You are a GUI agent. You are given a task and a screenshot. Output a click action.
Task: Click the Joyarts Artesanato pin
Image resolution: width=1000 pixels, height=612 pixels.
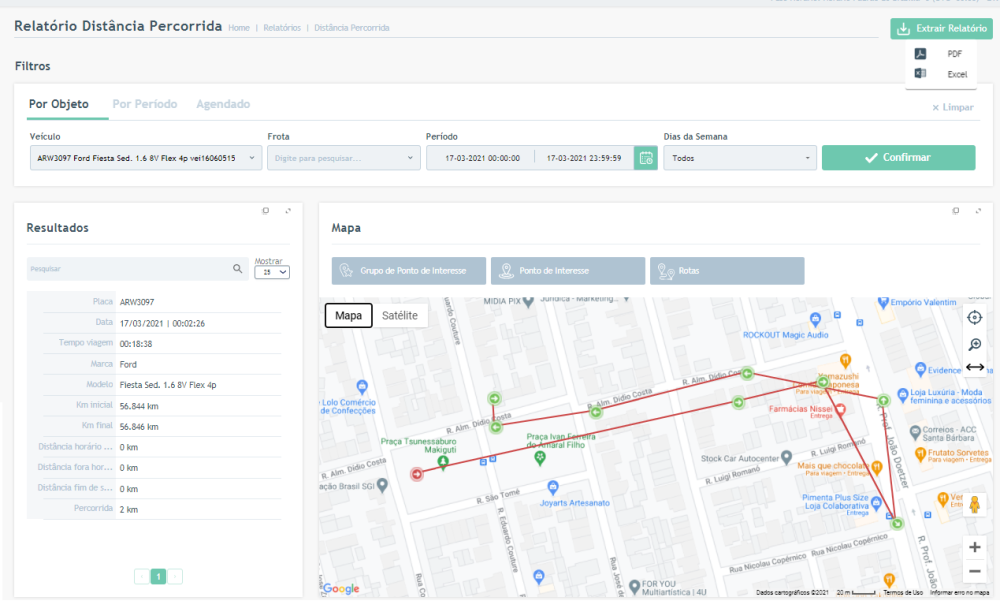(553, 488)
